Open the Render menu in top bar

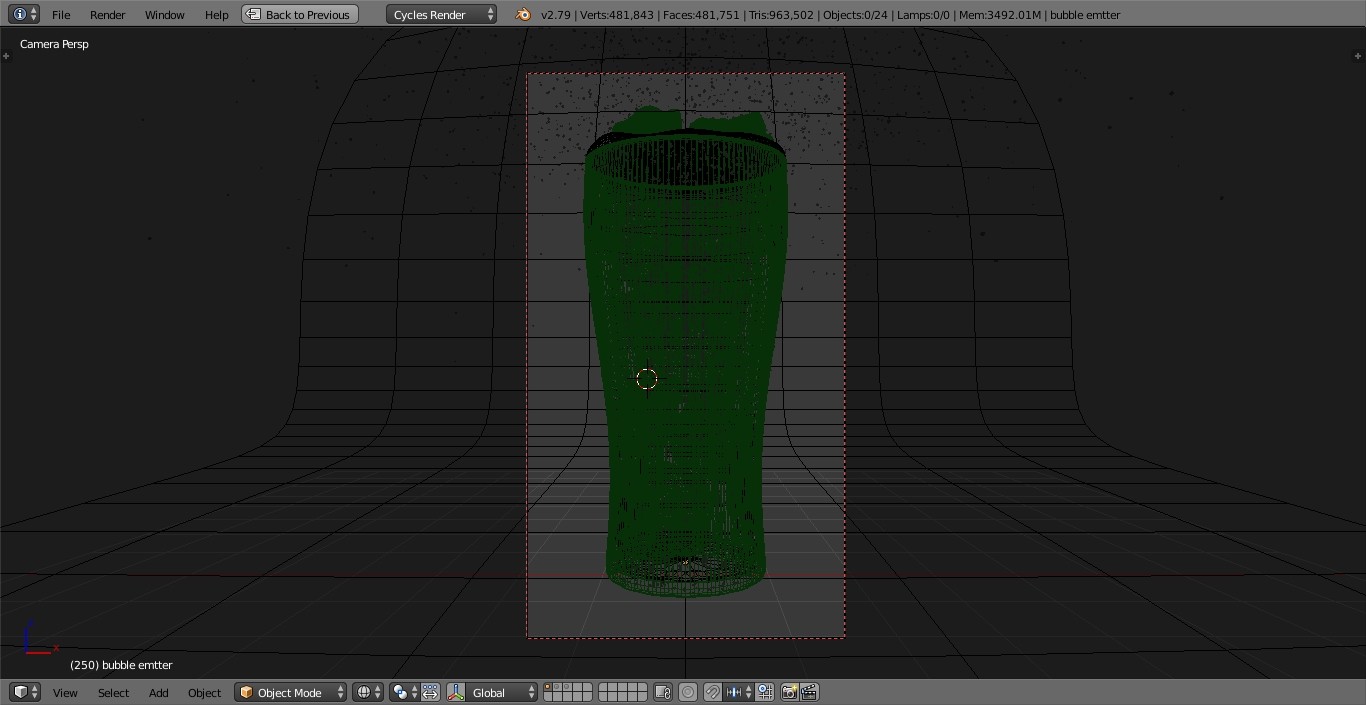pos(107,14)
